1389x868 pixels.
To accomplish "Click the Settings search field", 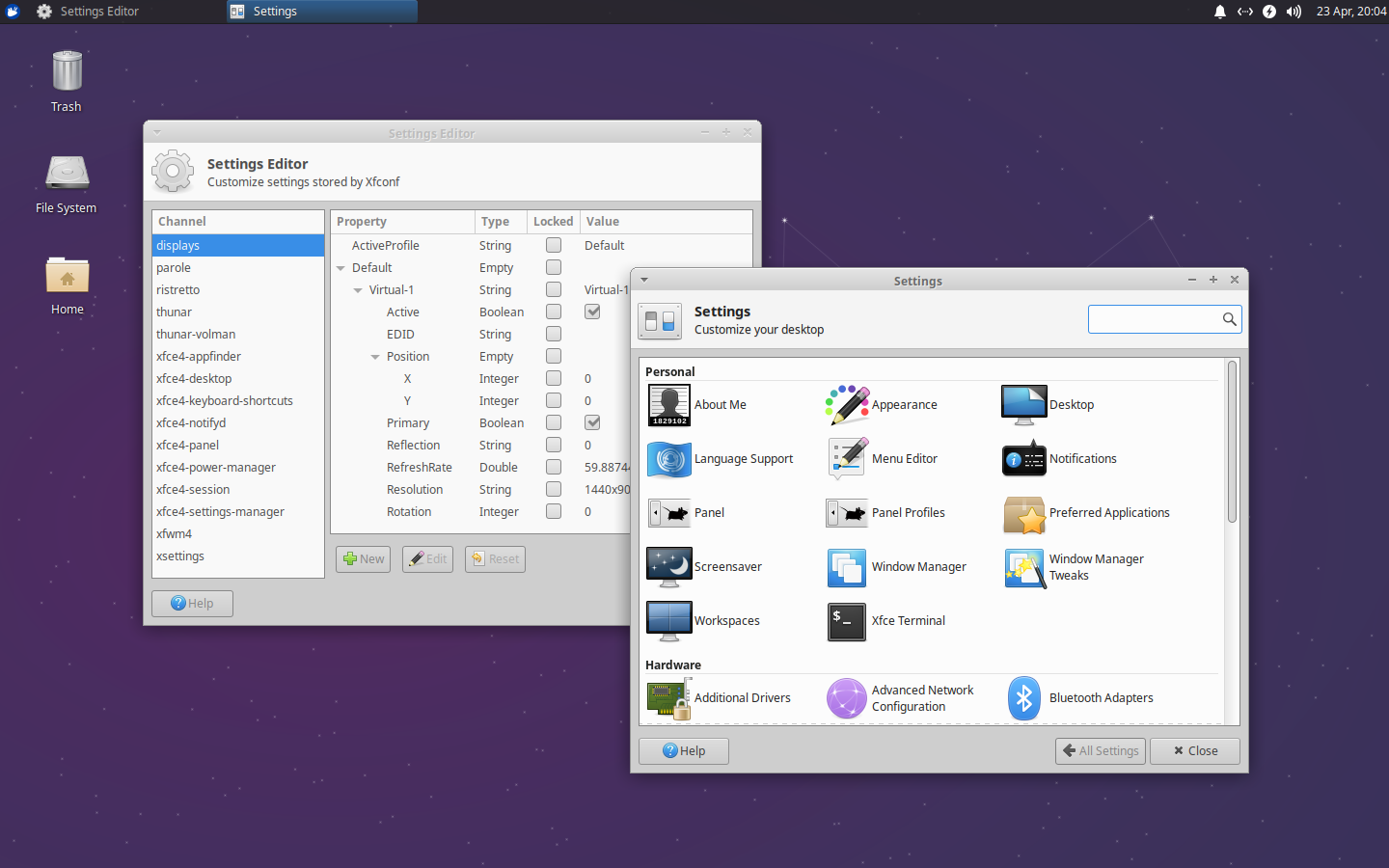I will (x=1157, y=319).
